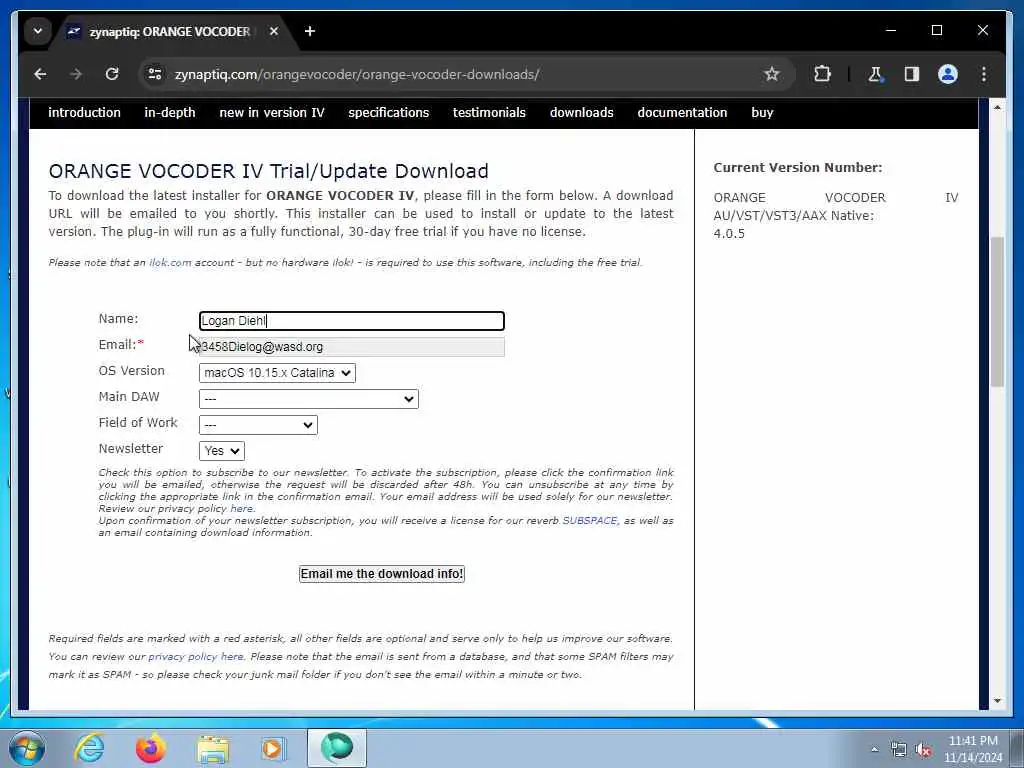The height and width of the screenshot is (768, 1024).
Task: Launch Internet Explorer from taskbar
Action: [x=89, y=748]
